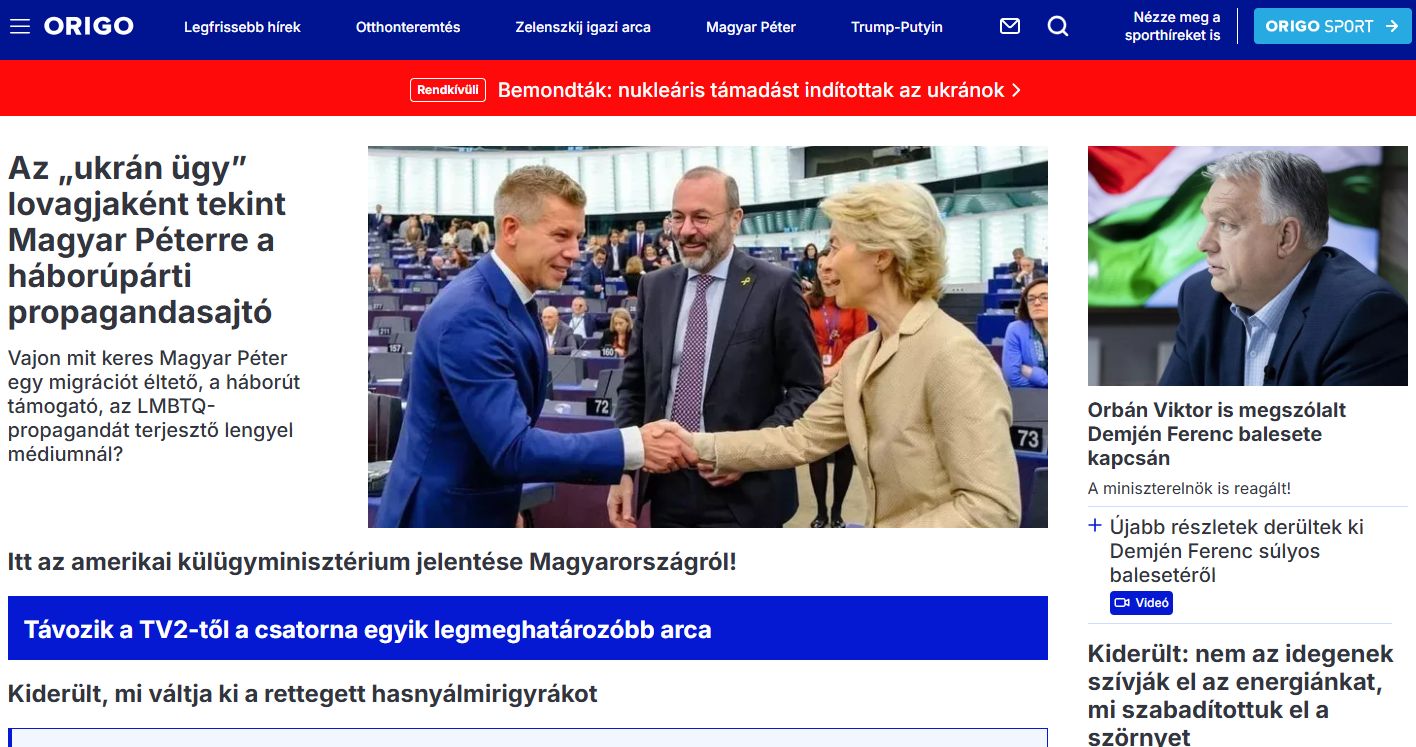The width and height of the screenshot is (1416, 747).
Task: Click the Rendkívüli badge
Action: [x=448, y=90]
